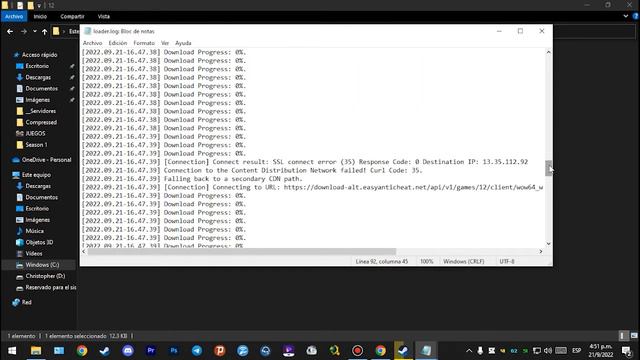Show hidden system tray icons

[x=469, y=351]
